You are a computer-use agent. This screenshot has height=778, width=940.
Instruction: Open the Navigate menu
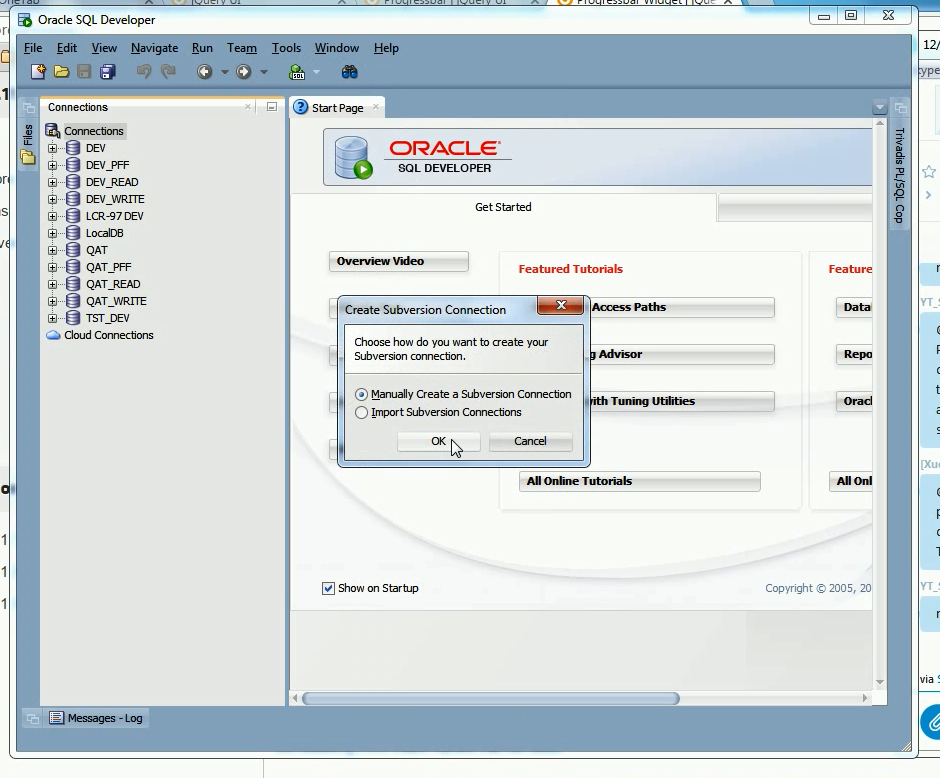(x=154, y=48)
